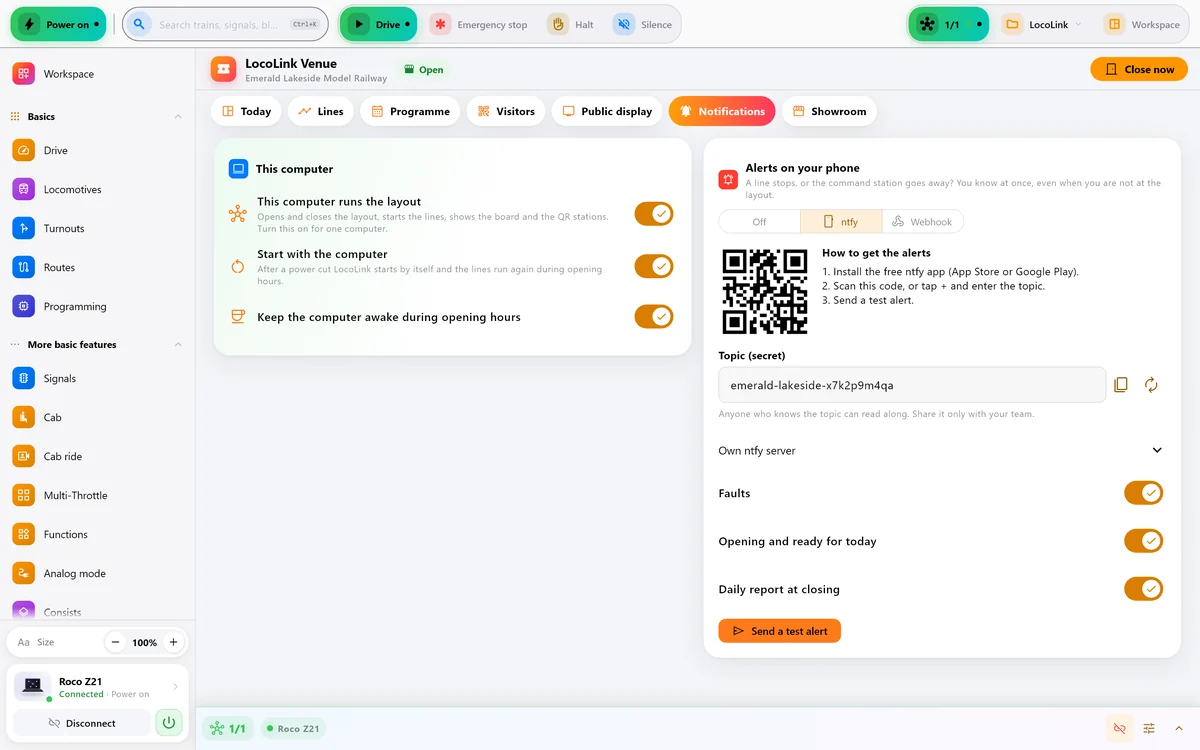Open Cab in the sidebar
The height and width of the screenshot is (750, 1200).
point(97,417)
